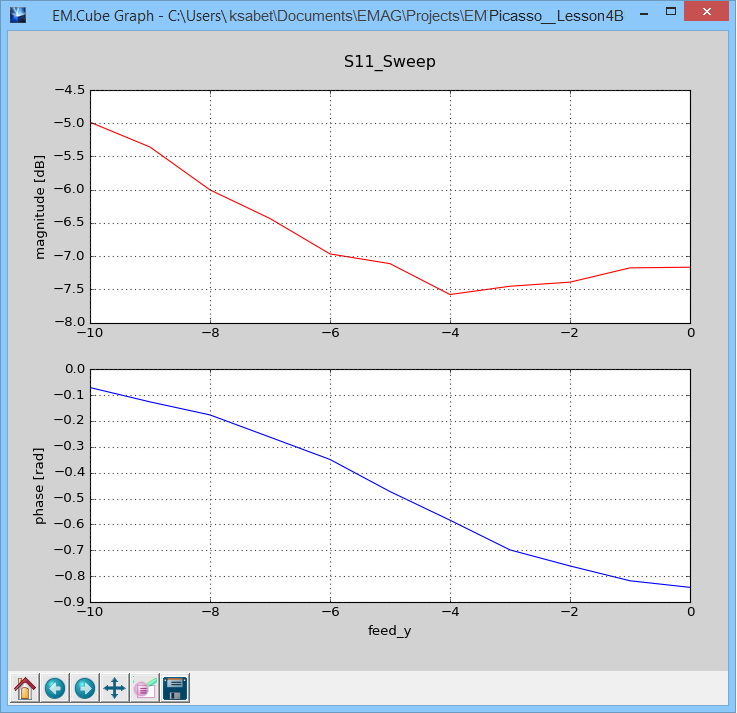Click the red magnitude curve minimum near -4
The image size is (737, 713).
450,294
